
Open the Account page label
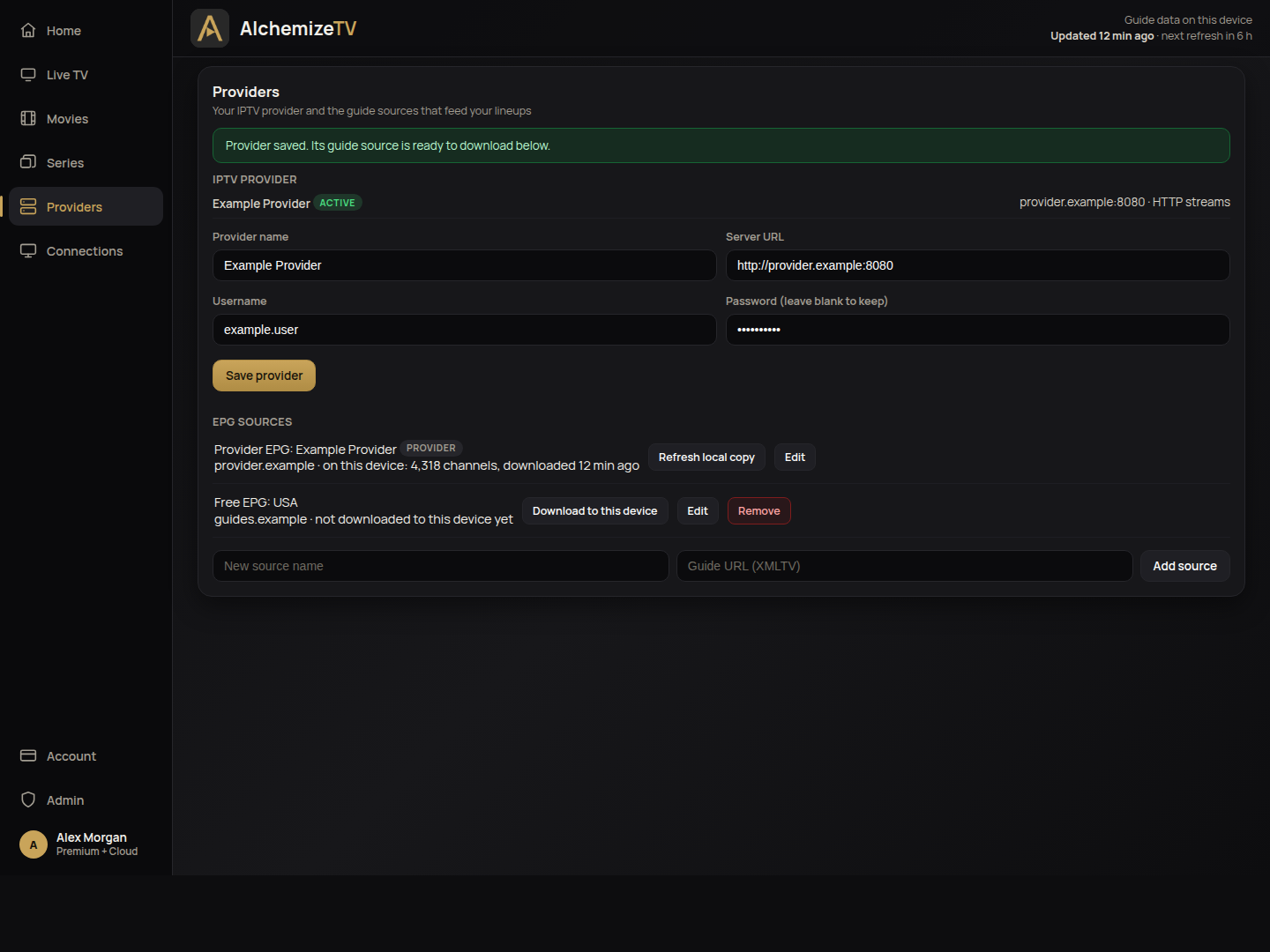(71, 756)
